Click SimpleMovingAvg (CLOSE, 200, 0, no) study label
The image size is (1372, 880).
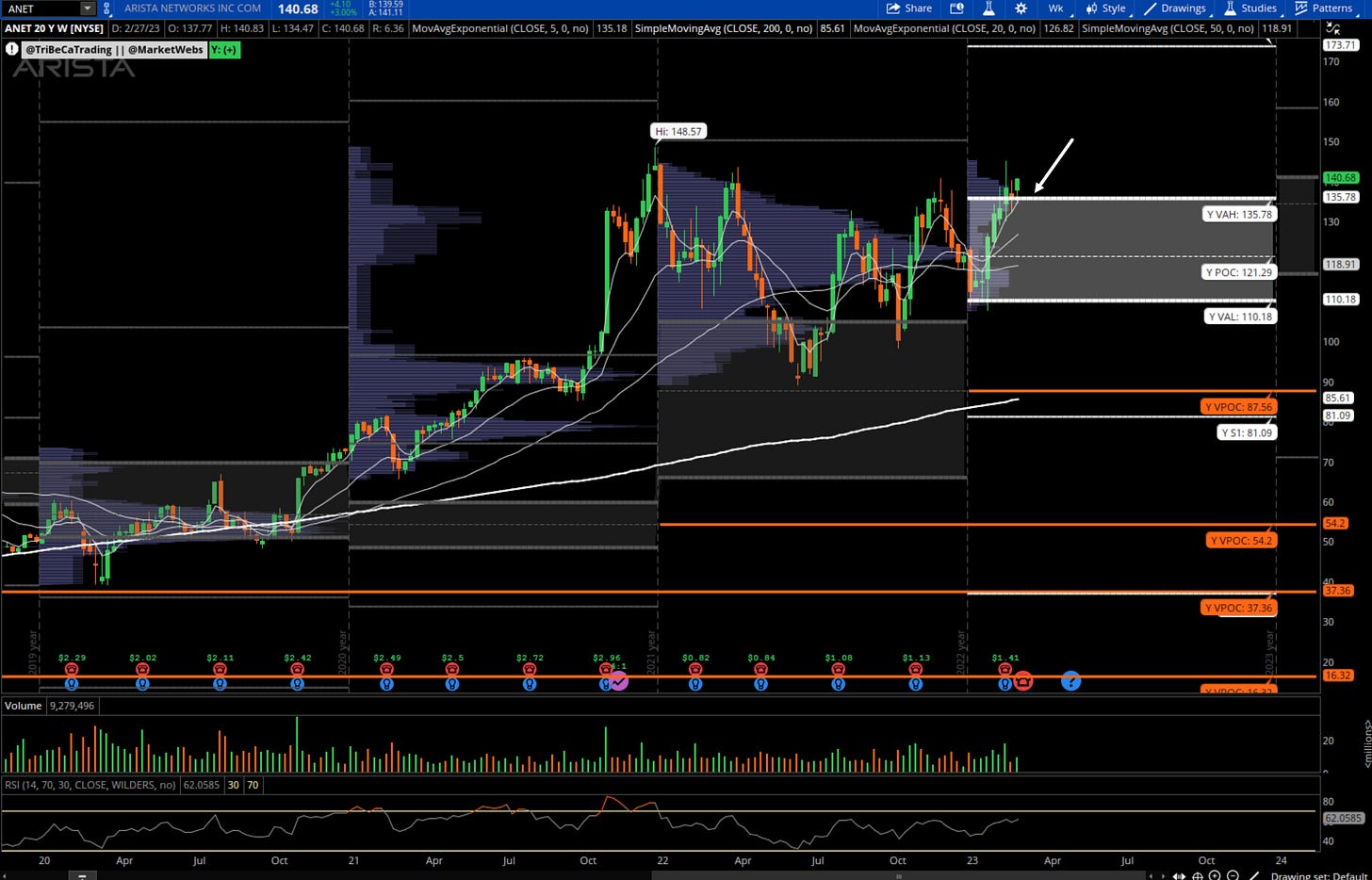[x=724, y=29]
